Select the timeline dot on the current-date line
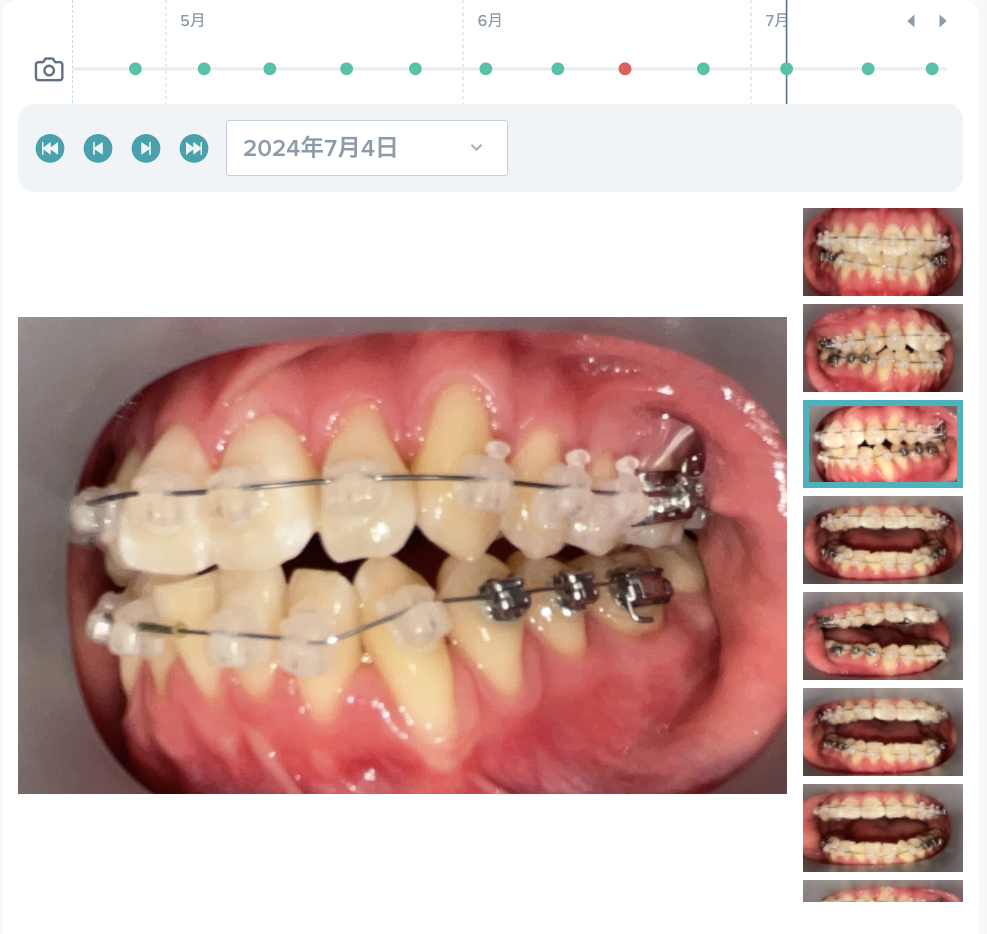987x934 pixels. point(787,69)
